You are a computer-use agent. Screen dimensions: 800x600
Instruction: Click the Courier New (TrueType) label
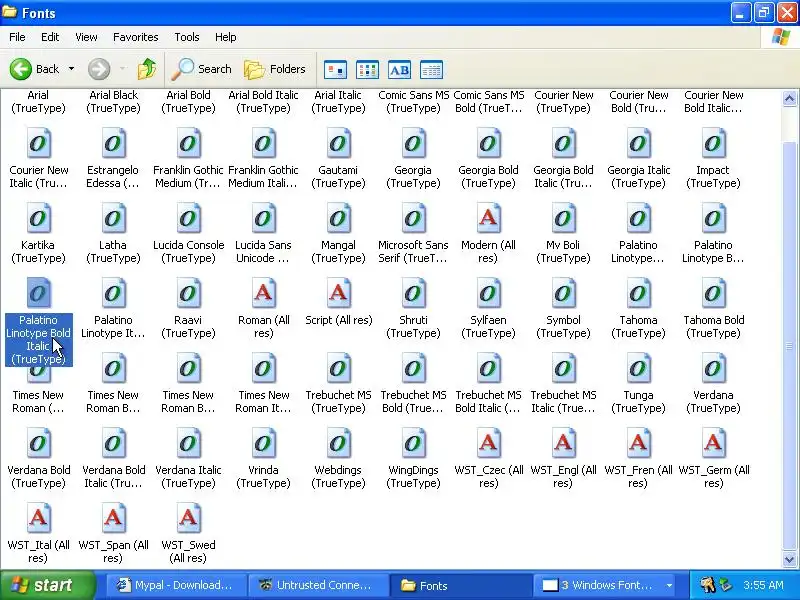[x=563, y=102]
